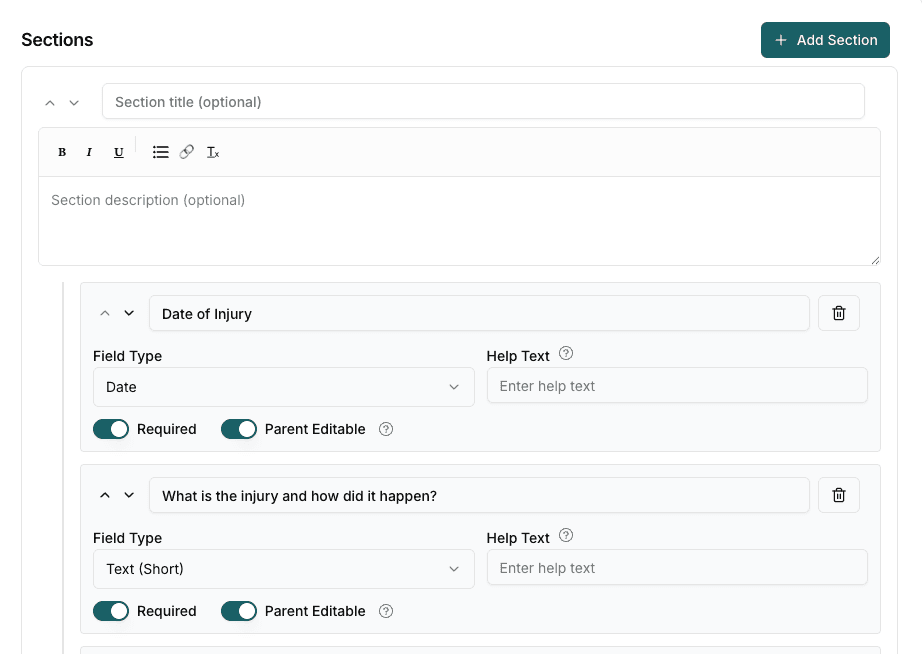Disable Required on the injury description field
Screen dimensions: 922x654
pos(111,610)
